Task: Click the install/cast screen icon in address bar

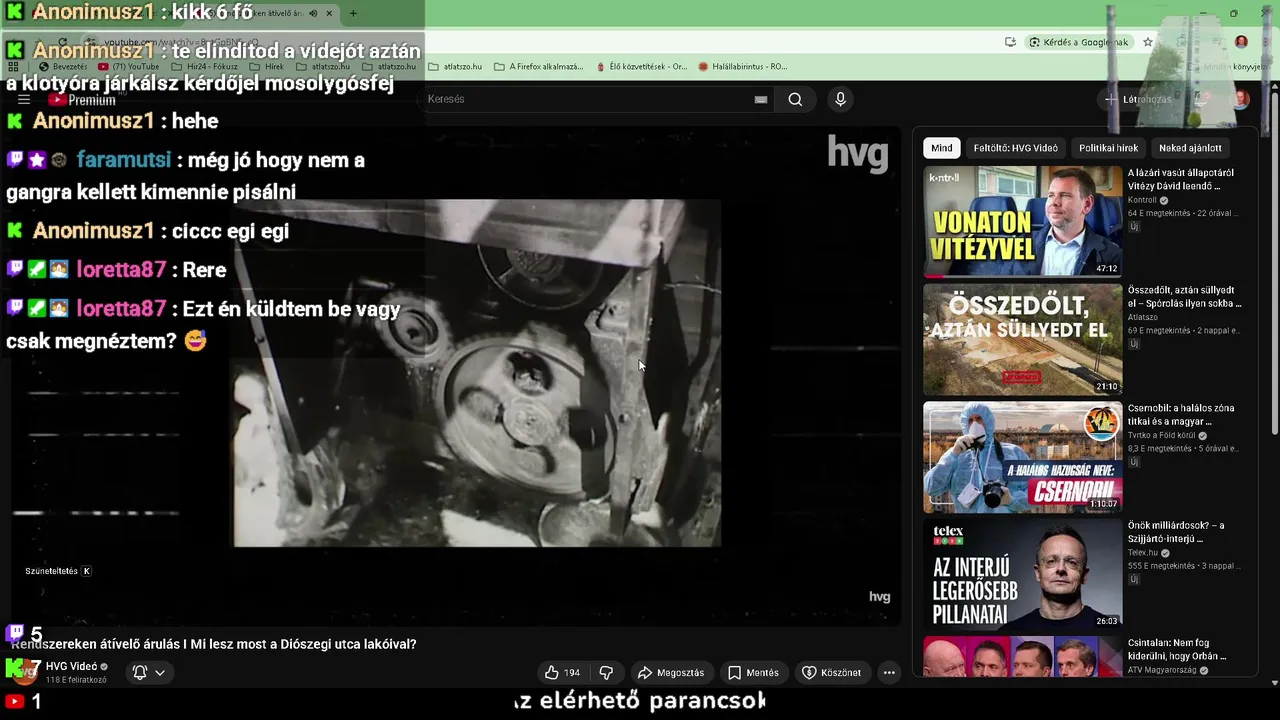Action: (1010, 42)
